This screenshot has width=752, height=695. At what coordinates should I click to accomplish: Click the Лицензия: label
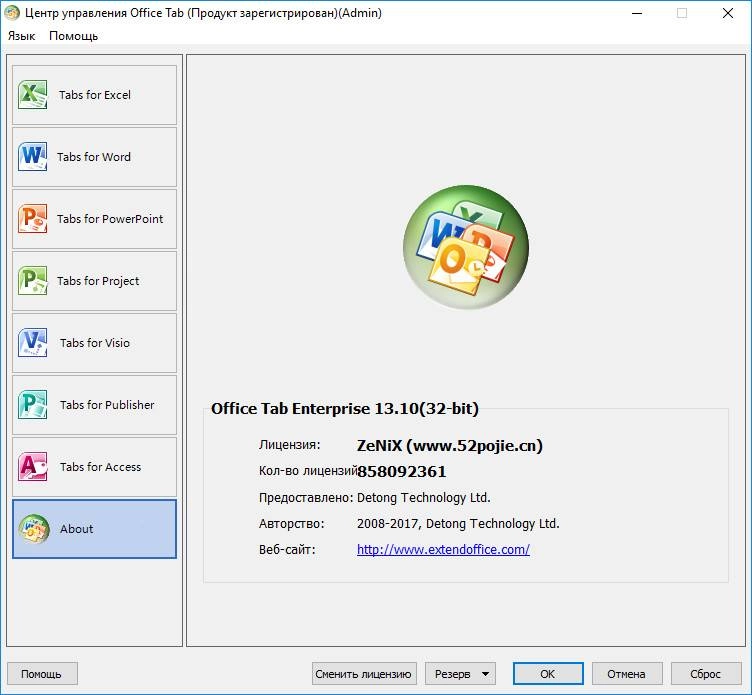pyautogui.click(x=290, y=445)
